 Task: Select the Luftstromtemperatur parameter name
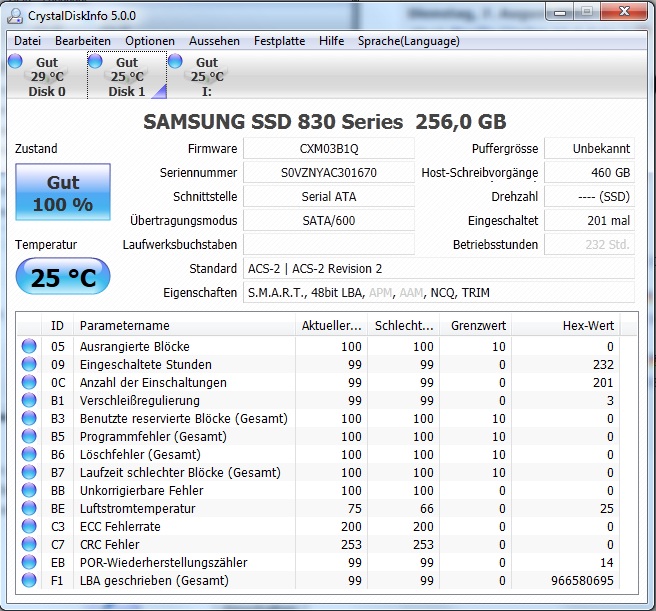138,508
